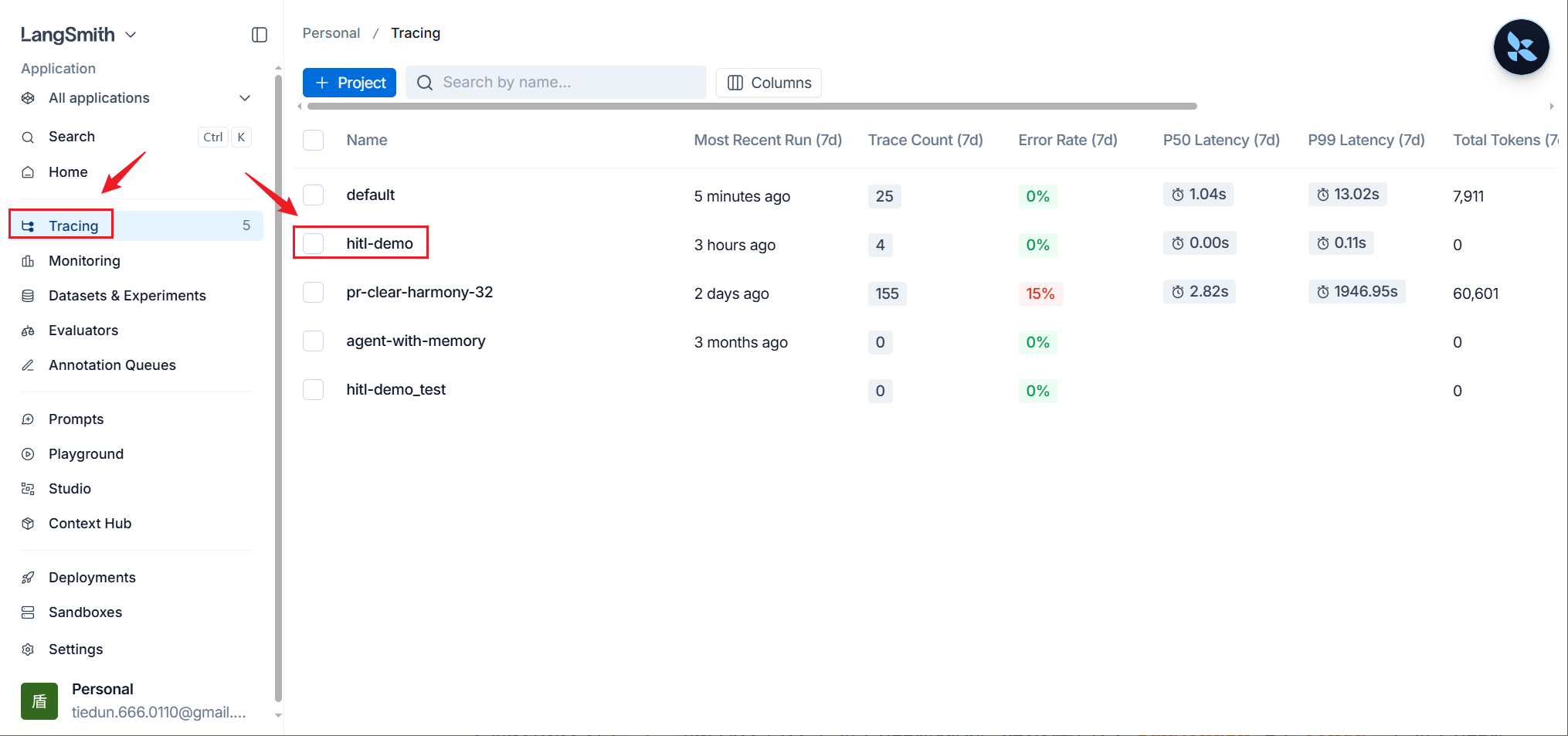This screenshot has height=736, width=1568.
Task: Click the 155 trace count badge
Action: pos(887,294)
